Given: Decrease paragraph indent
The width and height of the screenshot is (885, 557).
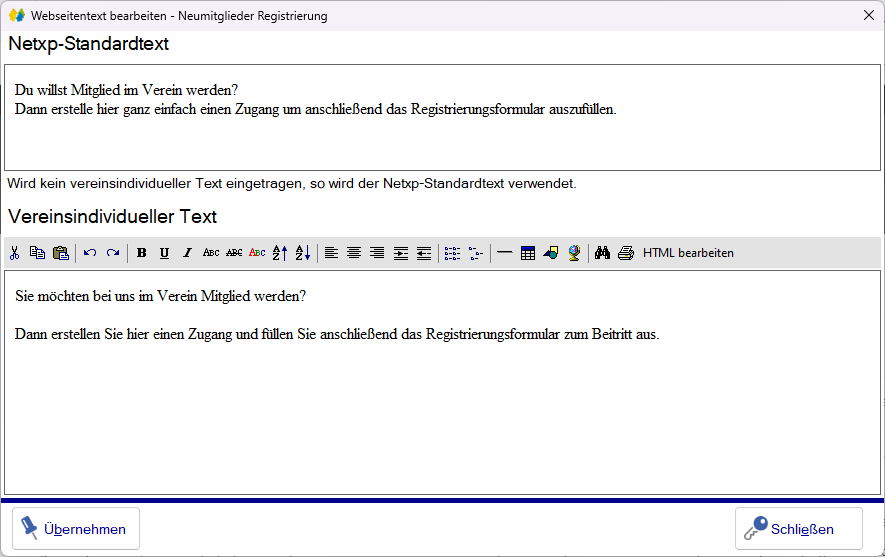Looking at the screenshot, I should [x=424, y=253].
